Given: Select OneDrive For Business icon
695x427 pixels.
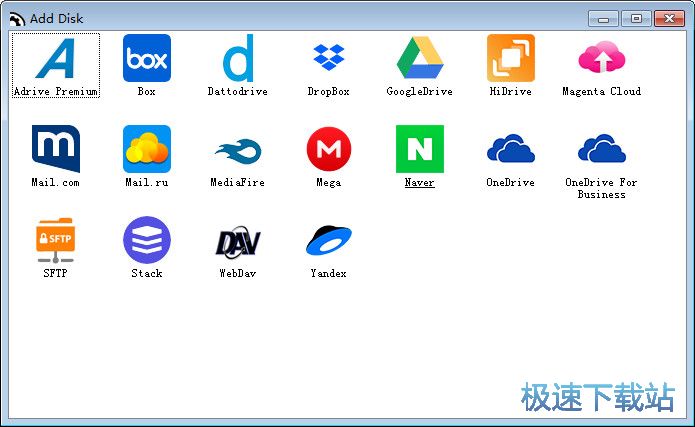Looking at the screenshot, I should [602, 150].
